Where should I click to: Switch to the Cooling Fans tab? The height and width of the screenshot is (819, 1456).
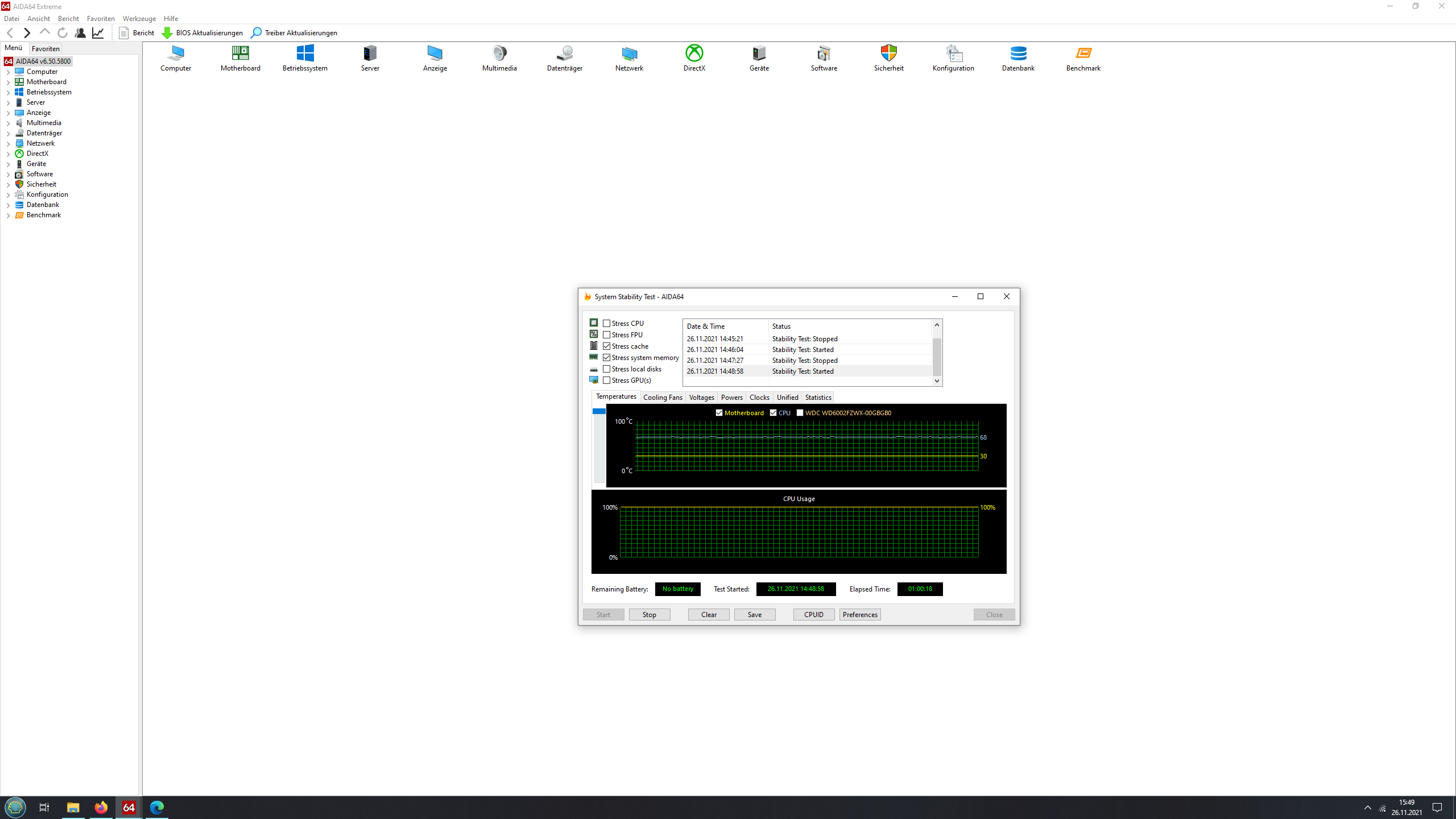click(662, 398)
